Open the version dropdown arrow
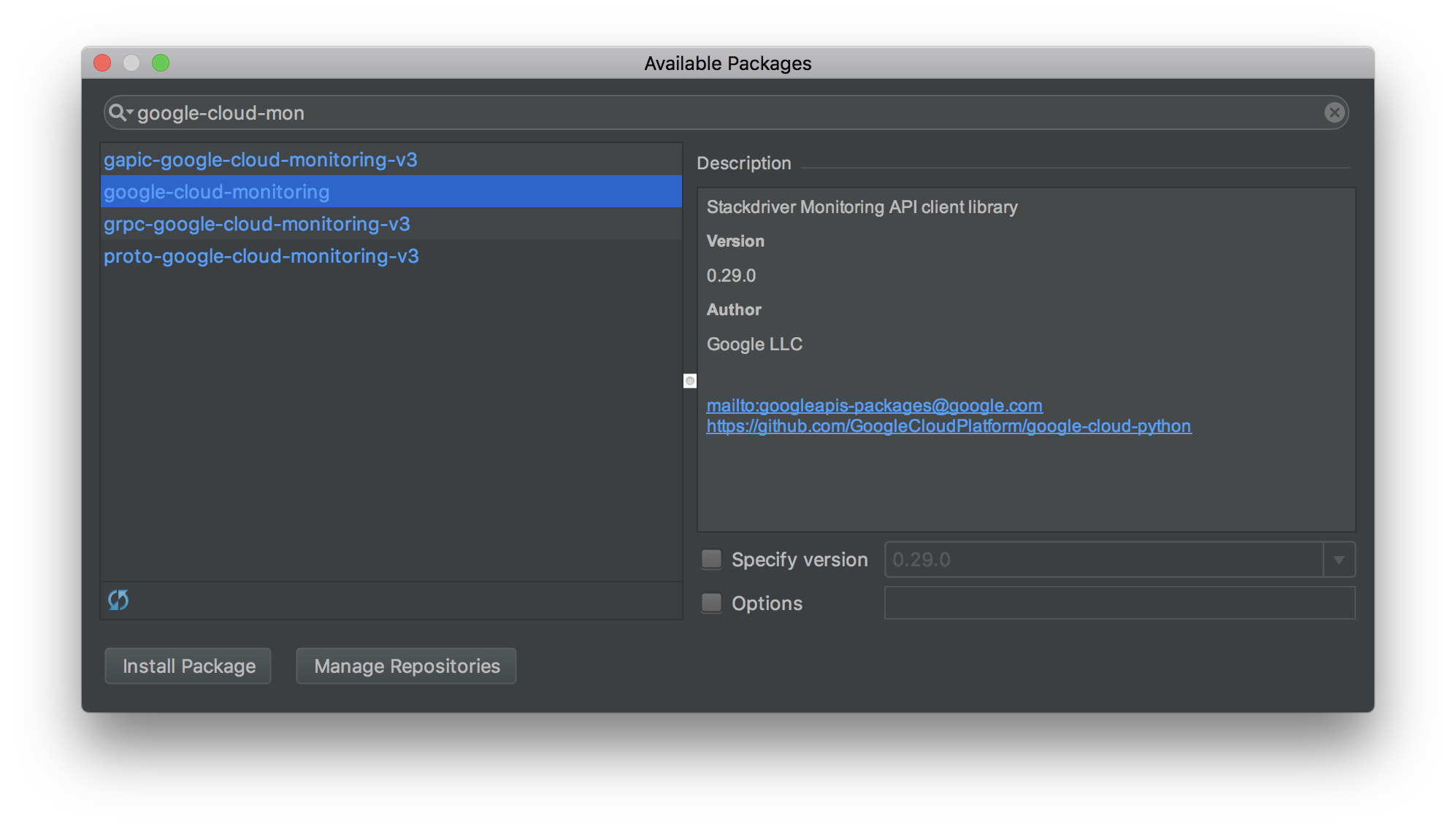This screenshot has height=829, width=1456. [1338, 560]
